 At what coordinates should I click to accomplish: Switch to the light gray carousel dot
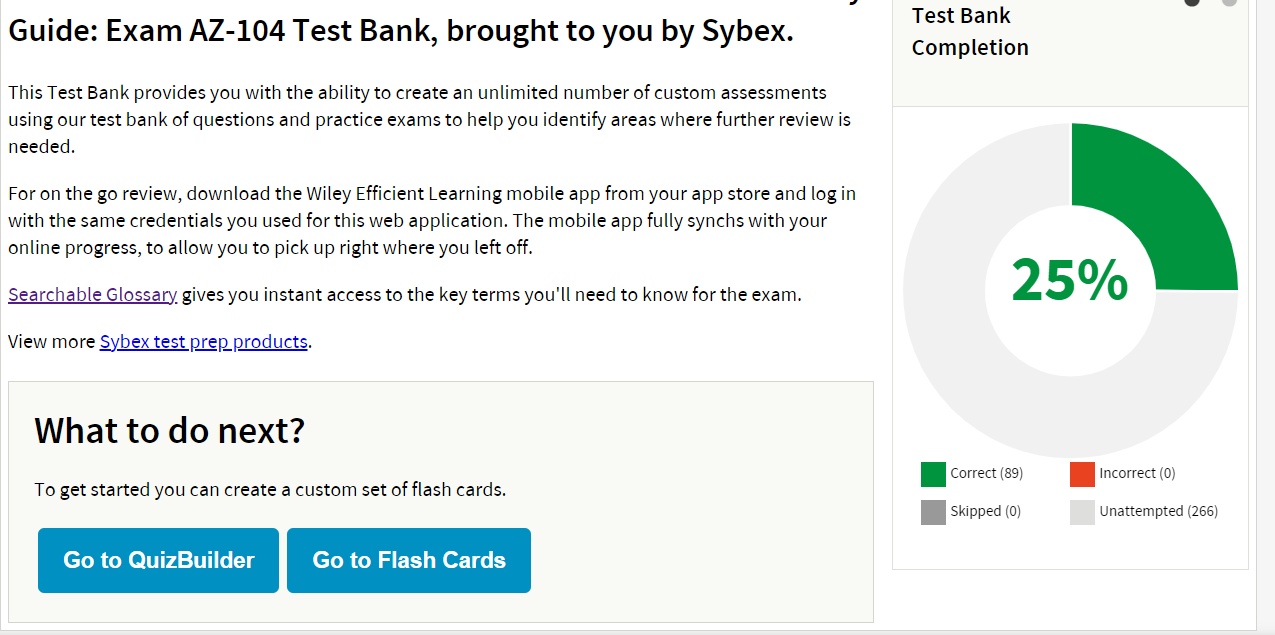pyautogui.click(x=1229, y=2)
